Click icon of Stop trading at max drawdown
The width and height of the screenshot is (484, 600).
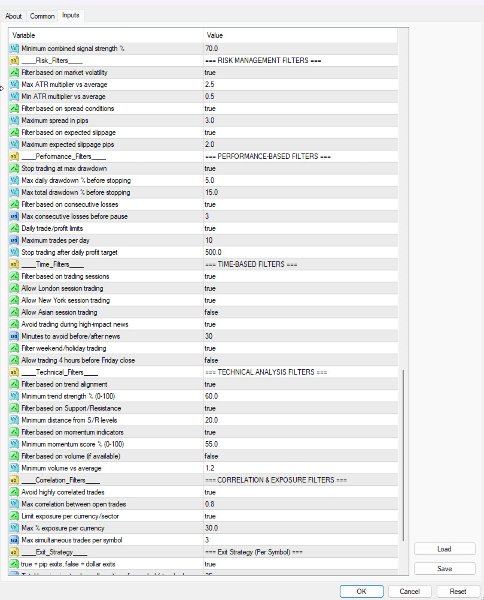tap(14, 168)
